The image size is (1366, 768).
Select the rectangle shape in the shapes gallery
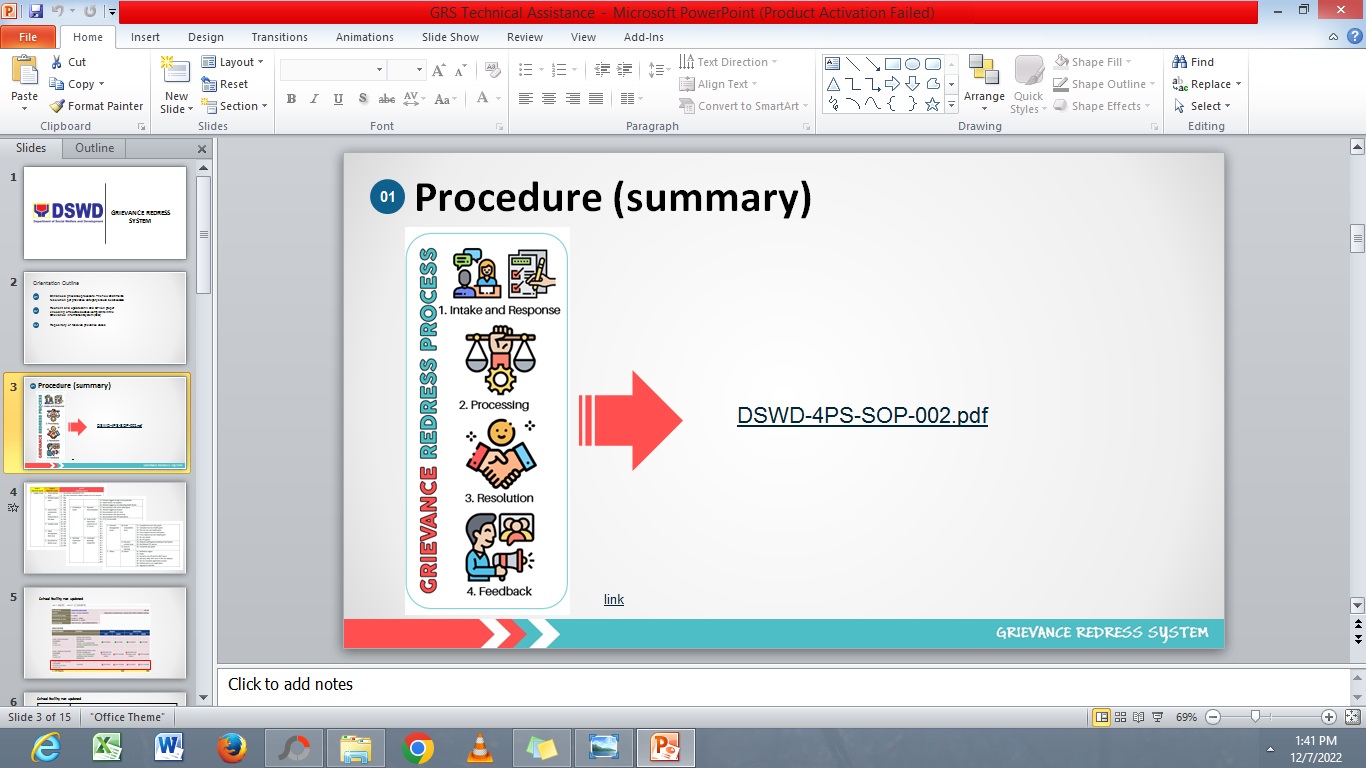[893, 64]
